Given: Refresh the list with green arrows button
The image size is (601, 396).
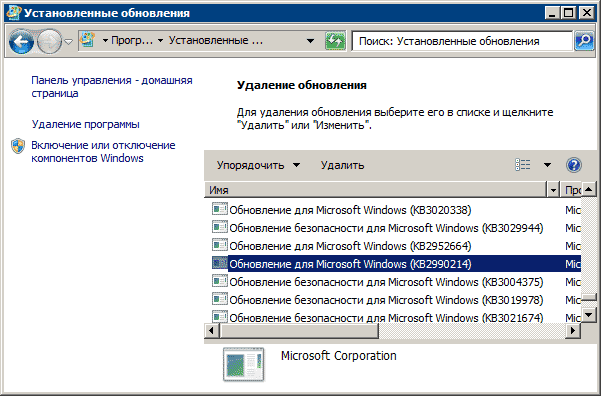Looking at the screenshot, I should coord(335,40).
